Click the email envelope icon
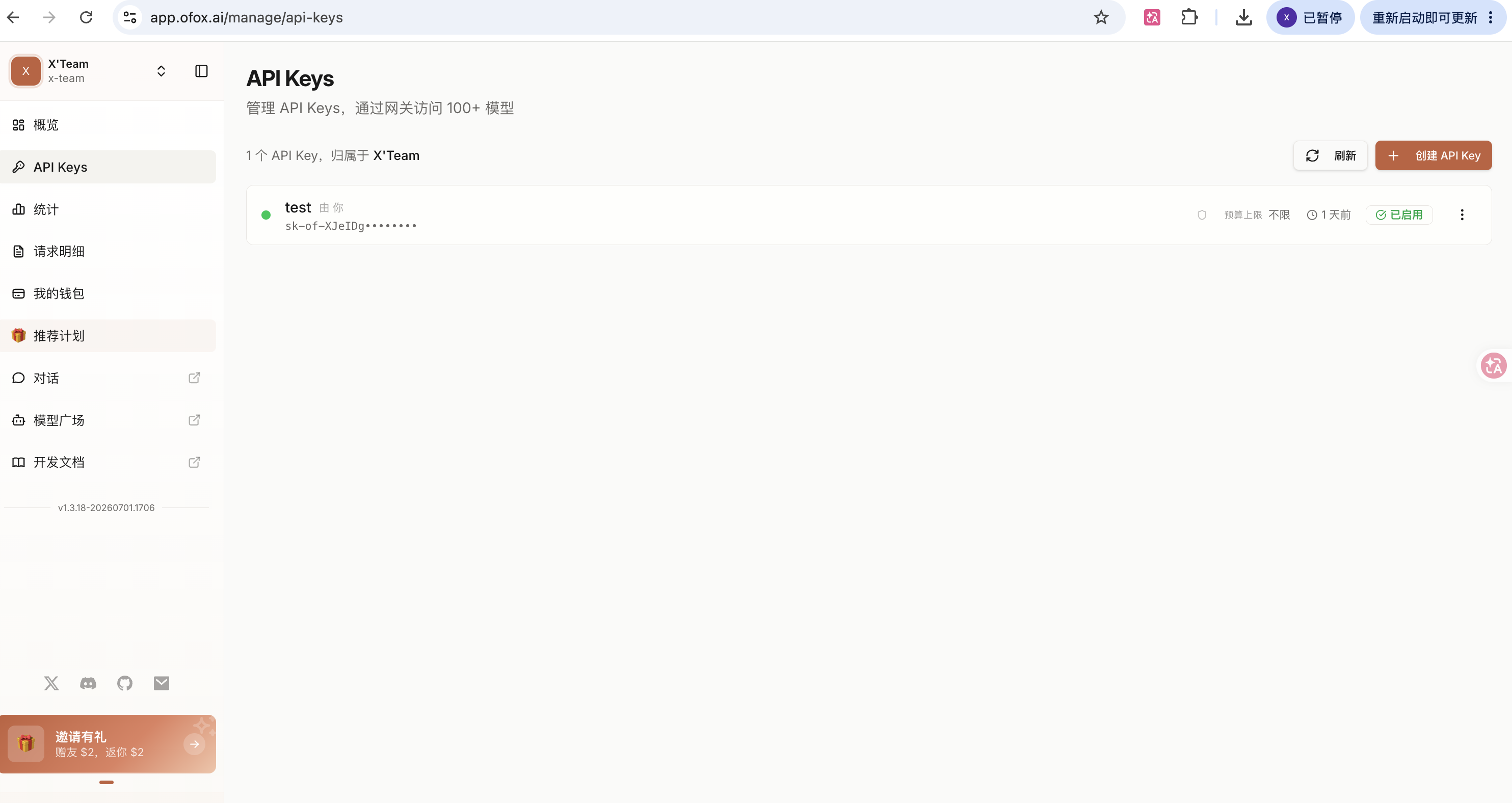The height and width of the screenshot is (803, 1512). point(162,683)
